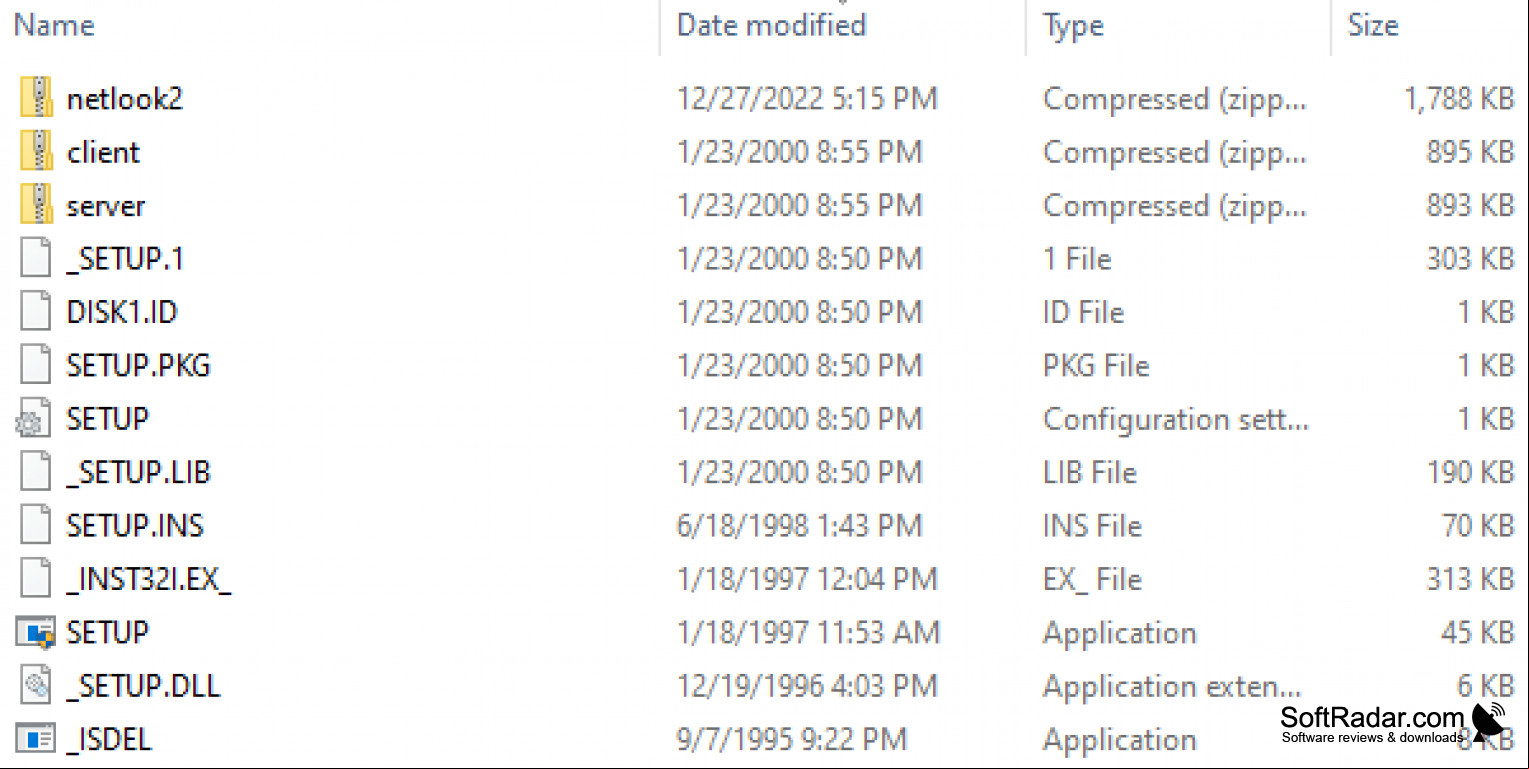Select the _SETUP.LIB file name

tap(138, 472)
